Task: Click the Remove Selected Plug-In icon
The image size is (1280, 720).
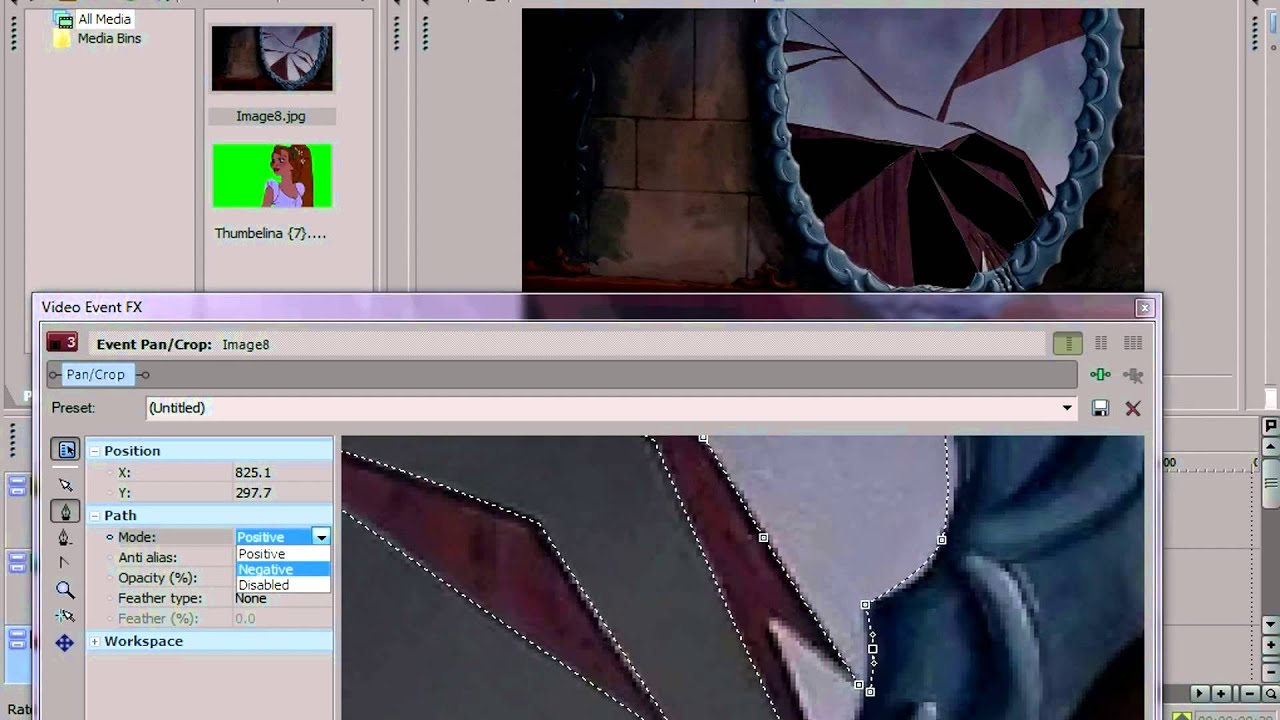Action: tap(1133, 375)
